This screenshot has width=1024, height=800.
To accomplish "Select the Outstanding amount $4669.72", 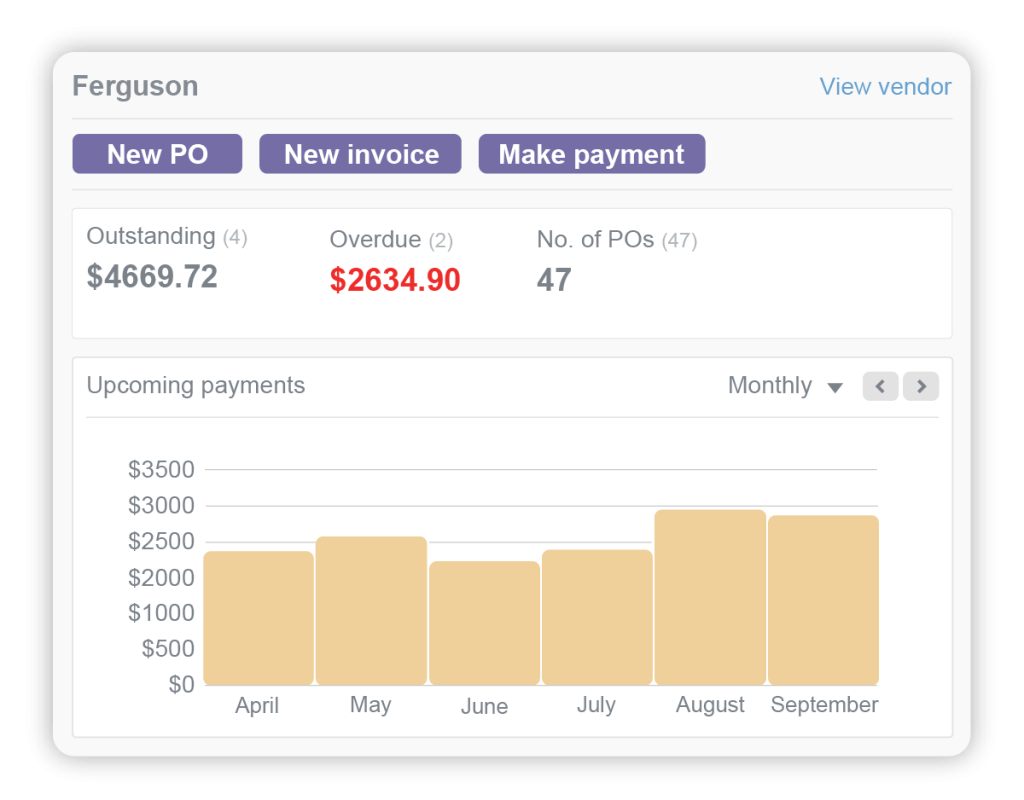I will click(152, 276).
